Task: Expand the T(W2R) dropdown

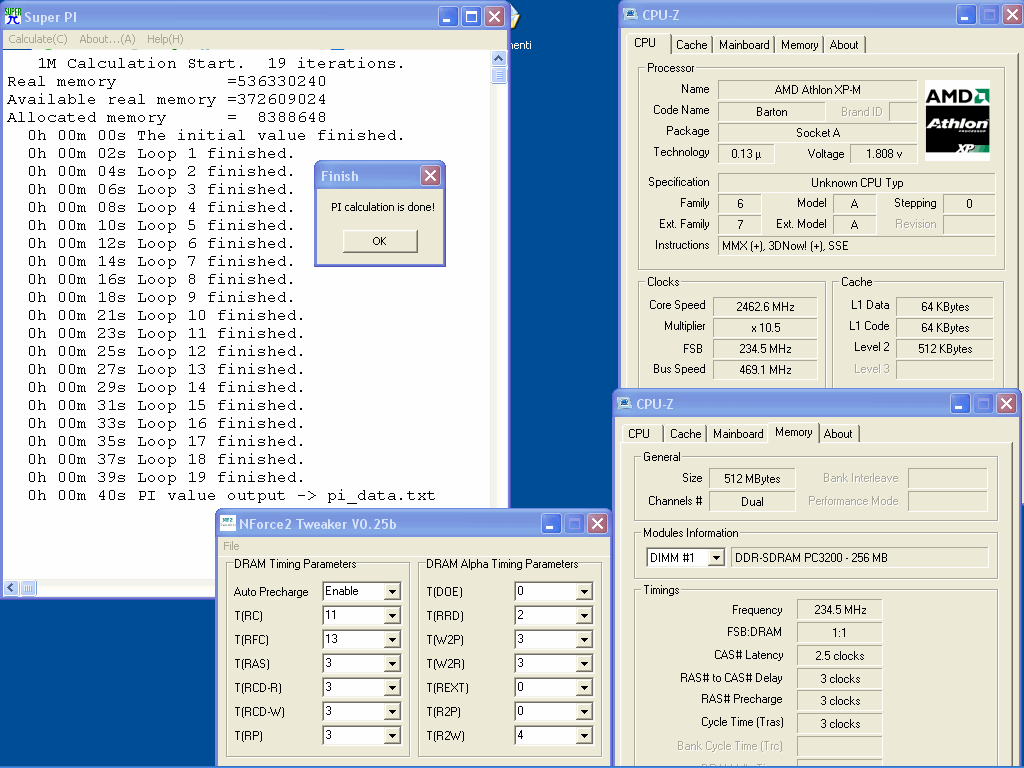Action: tap(584, 664)
